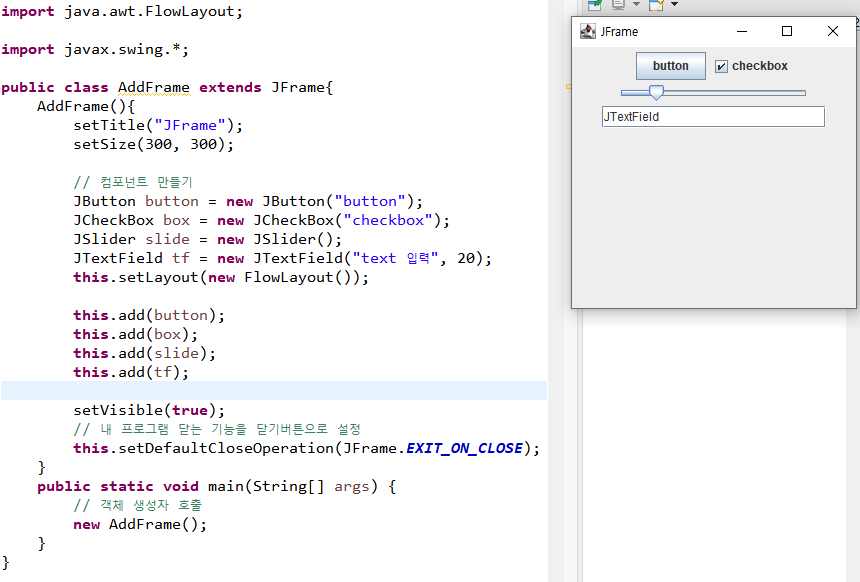Image resolution: width=860 pixels, height=582 pixels.
Task: Minimize the JFrame window
Action: (742, 31)
